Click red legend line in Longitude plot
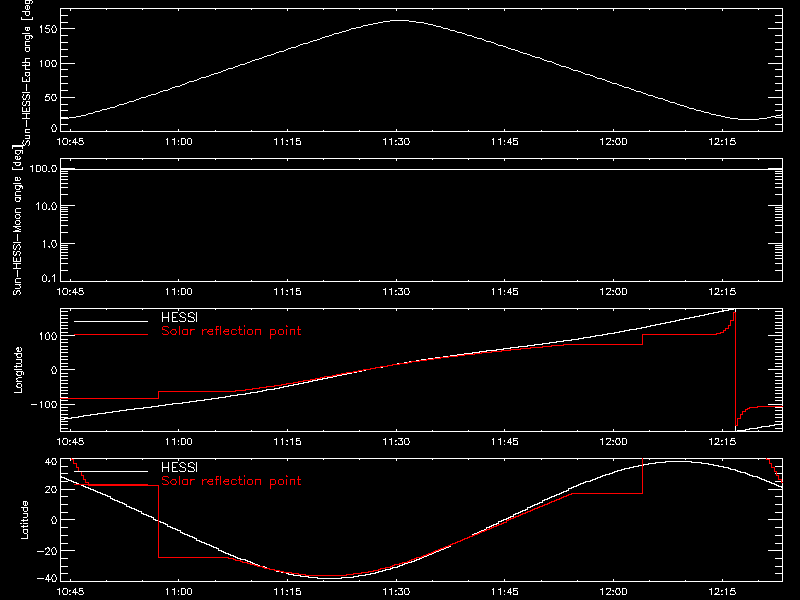800x600 pixels. pyautogui.click(x=111, y=335)
